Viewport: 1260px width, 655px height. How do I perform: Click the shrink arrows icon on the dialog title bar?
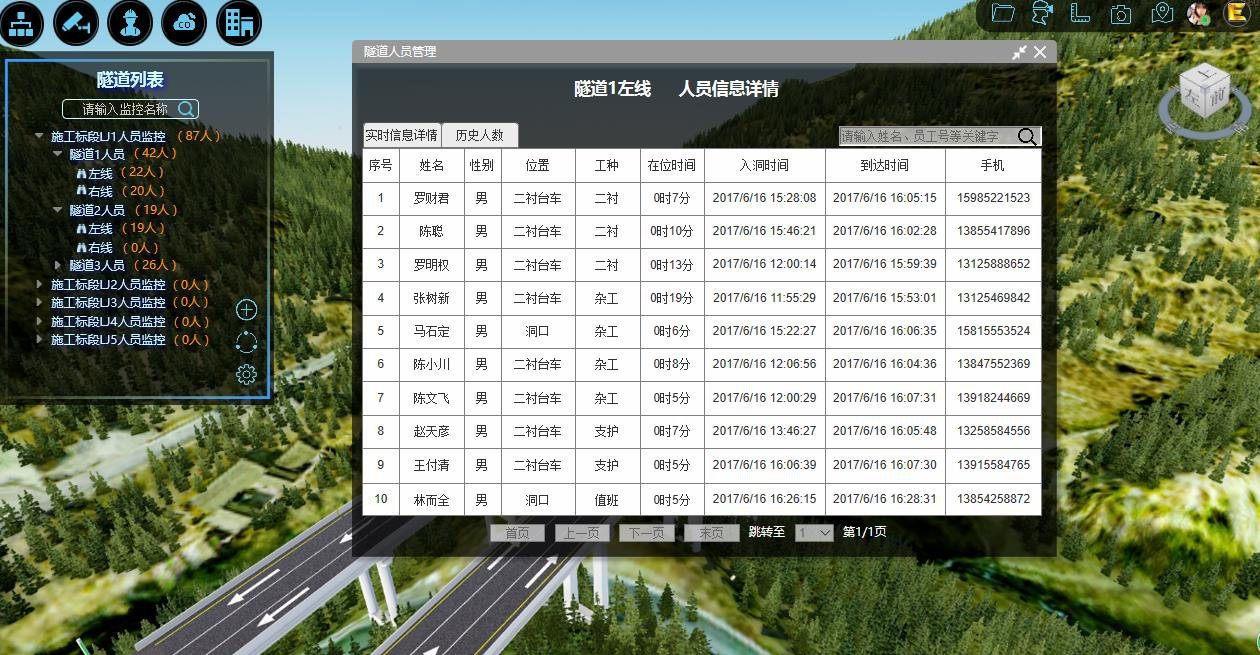(1019, 52)
